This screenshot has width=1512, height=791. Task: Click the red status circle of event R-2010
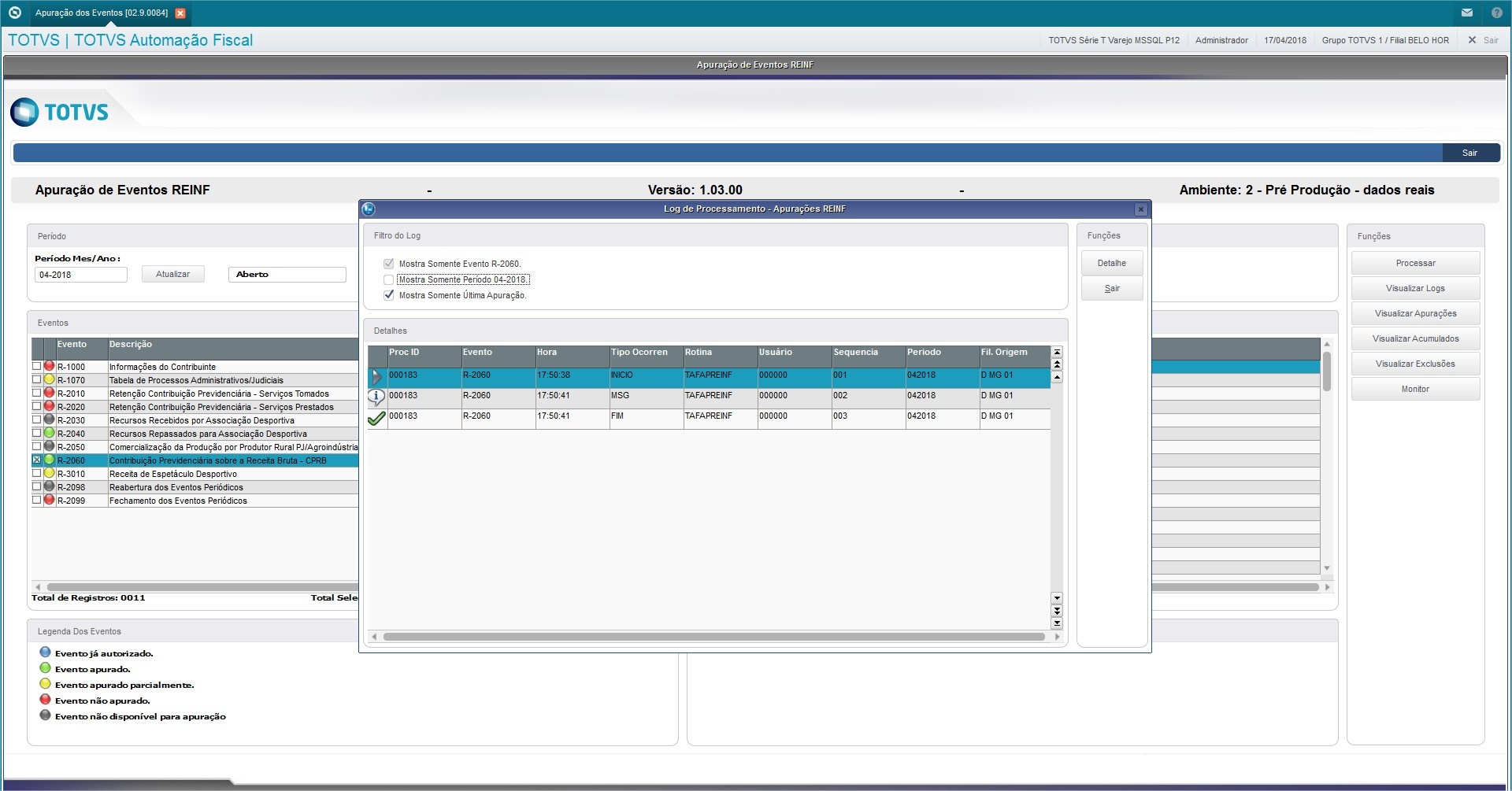pos(49,394)
